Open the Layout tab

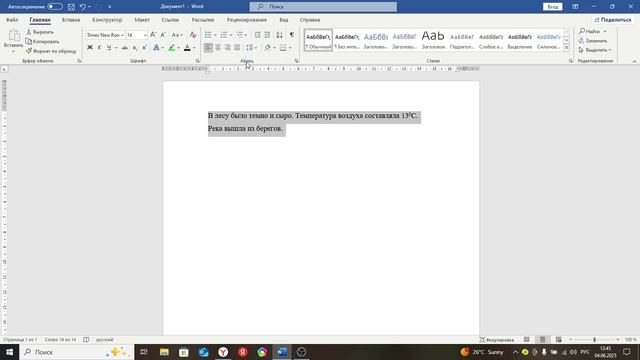point(142,20)
